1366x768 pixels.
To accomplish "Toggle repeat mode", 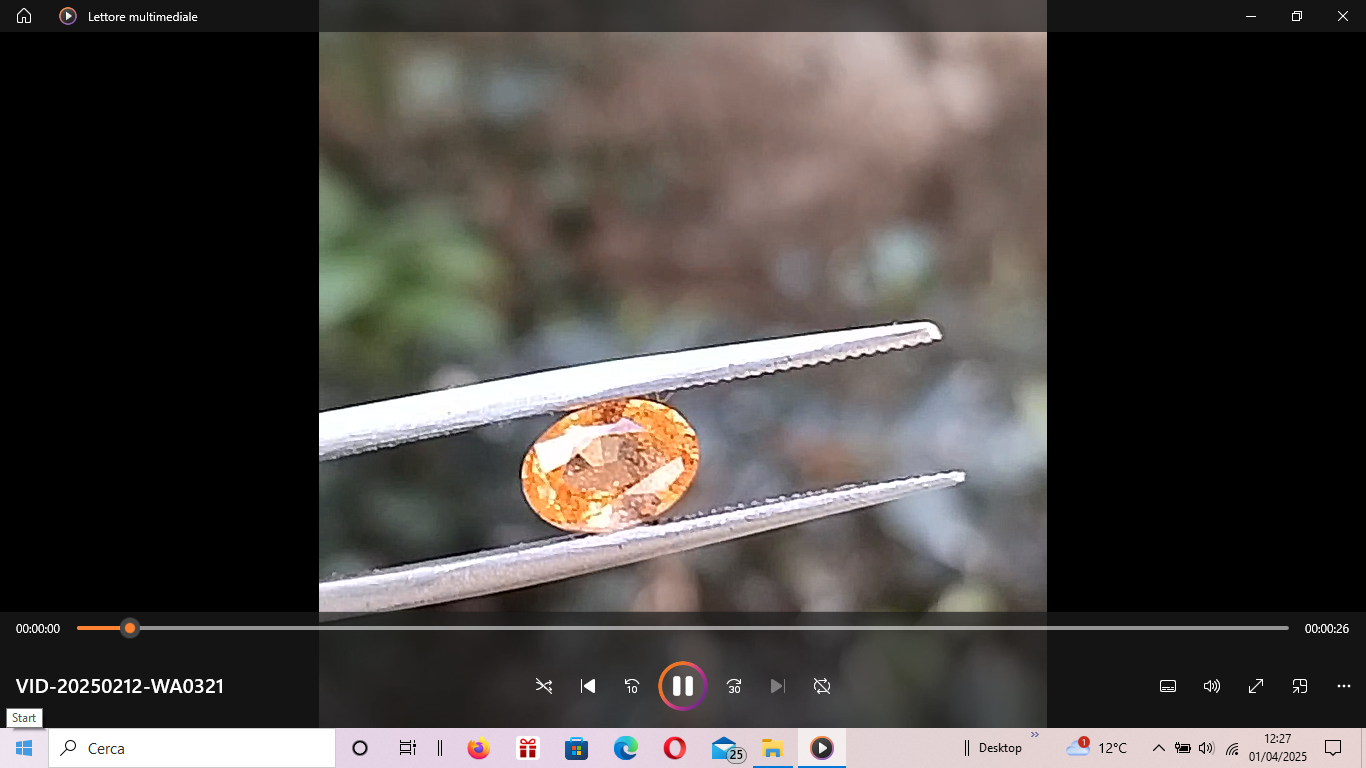I will (822, 686).
